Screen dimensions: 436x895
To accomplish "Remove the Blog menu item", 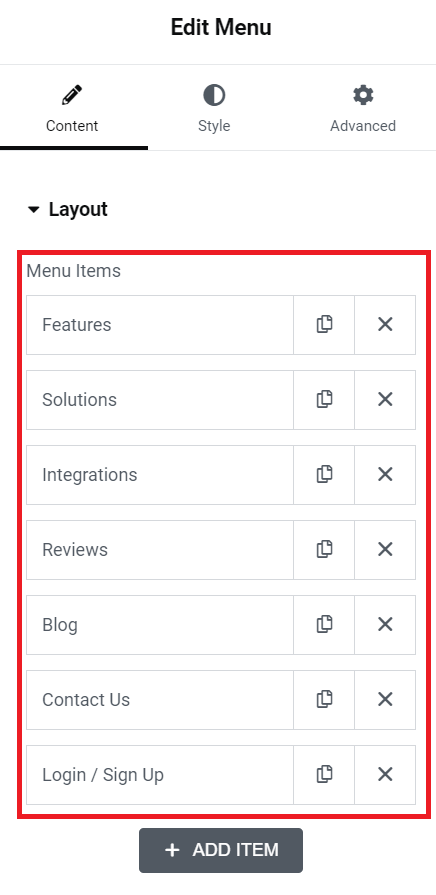I will tap(385, 625).
